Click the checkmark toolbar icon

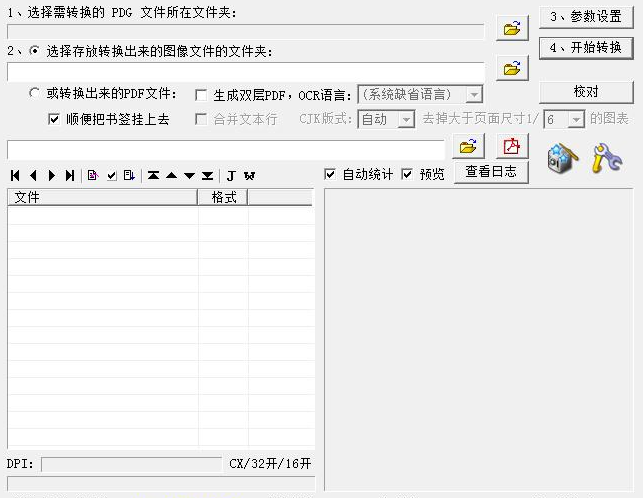pos(112,176)
